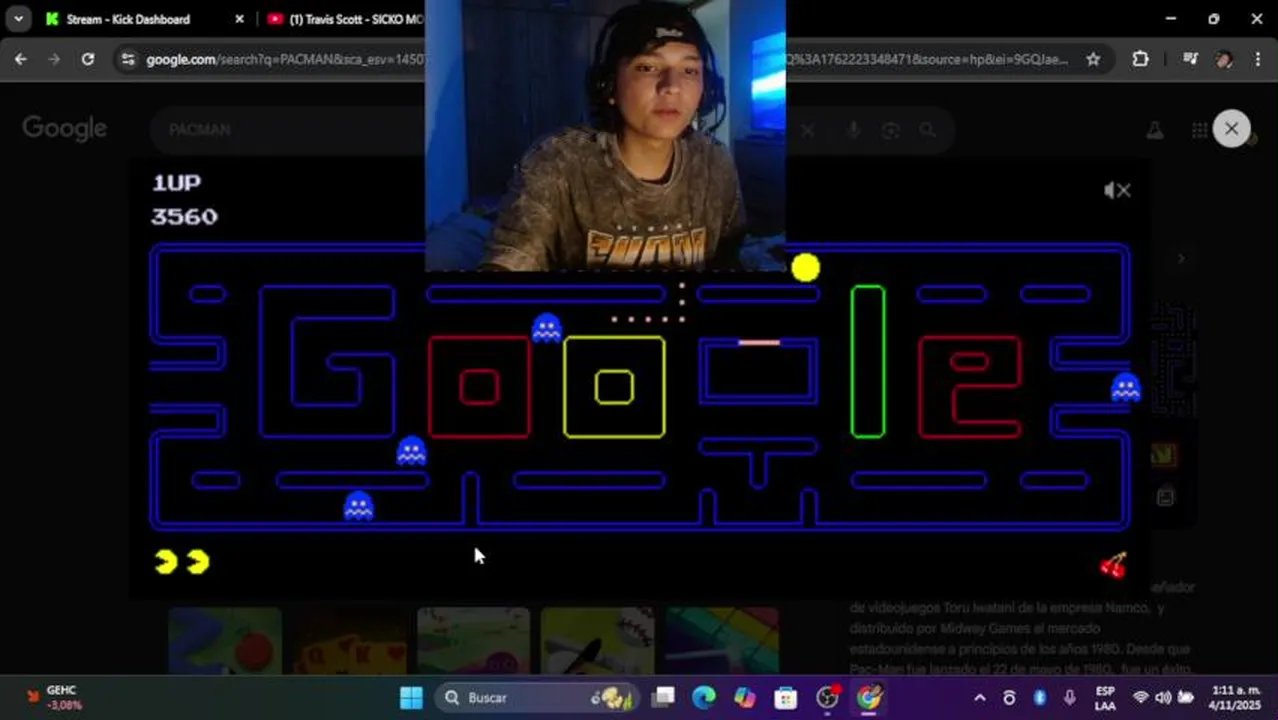Minimize the Chrome window
Screen dimensions: 1278x720
[x=1171, y=19]
